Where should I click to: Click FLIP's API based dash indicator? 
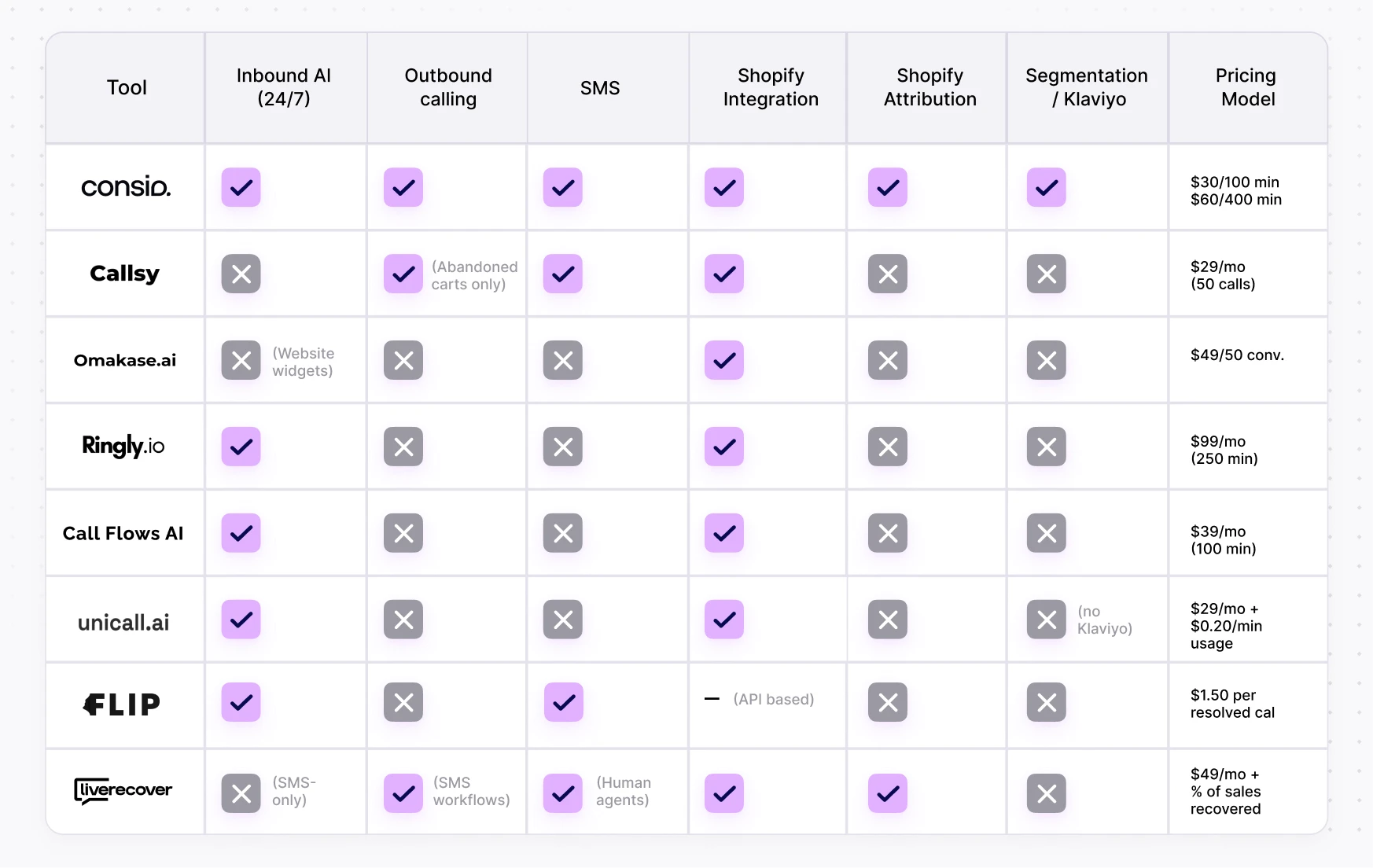pos(712,699)
